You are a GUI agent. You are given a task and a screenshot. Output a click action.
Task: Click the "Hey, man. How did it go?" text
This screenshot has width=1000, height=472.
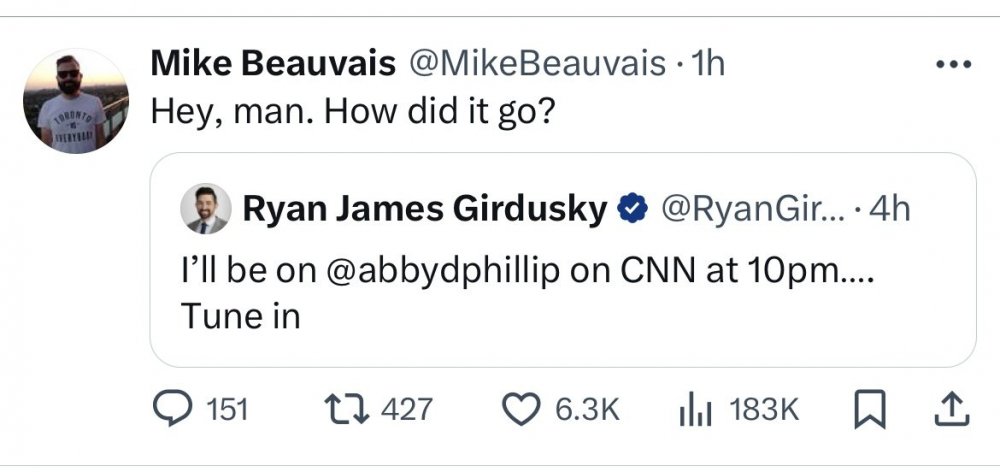pyautogui.click(x=352, y=109)
